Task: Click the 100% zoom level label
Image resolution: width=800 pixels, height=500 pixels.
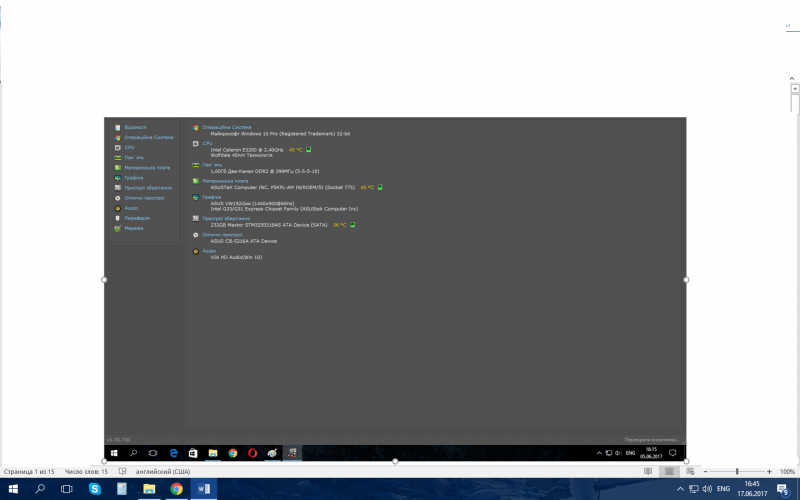Action: coord(787,471)
